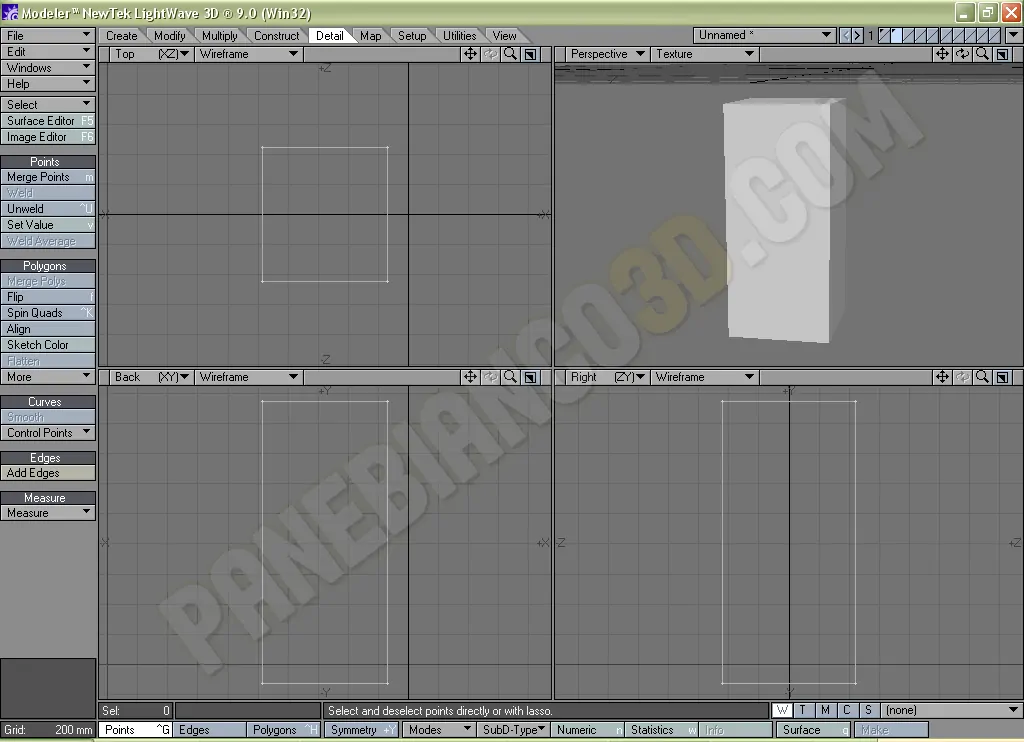Screen dimensions: 1024x742
Task: Open the Unnamed object dropdown
Action: click(x=765, y=35)
